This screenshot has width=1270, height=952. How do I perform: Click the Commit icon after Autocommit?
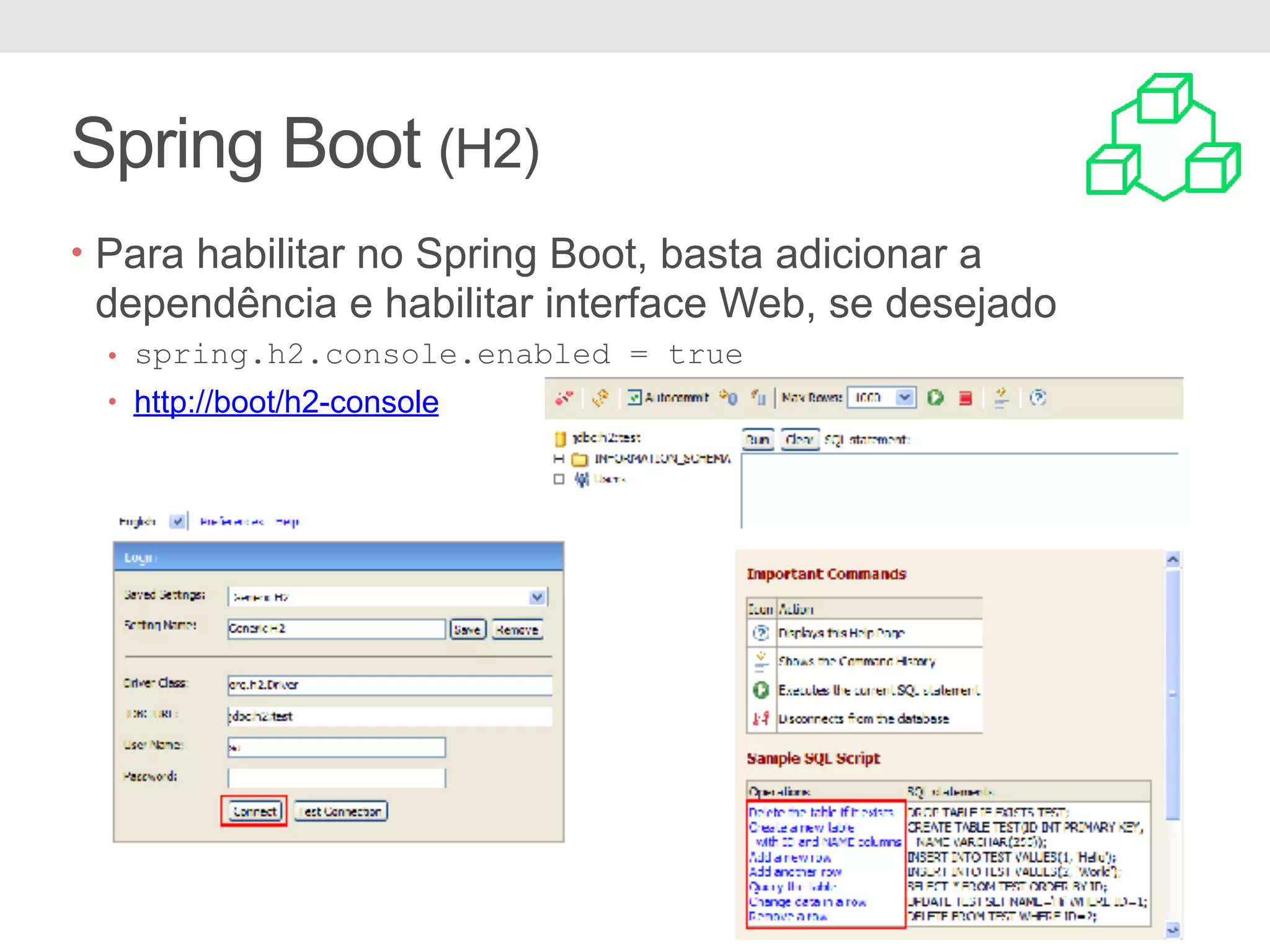[x=729, y=397]
